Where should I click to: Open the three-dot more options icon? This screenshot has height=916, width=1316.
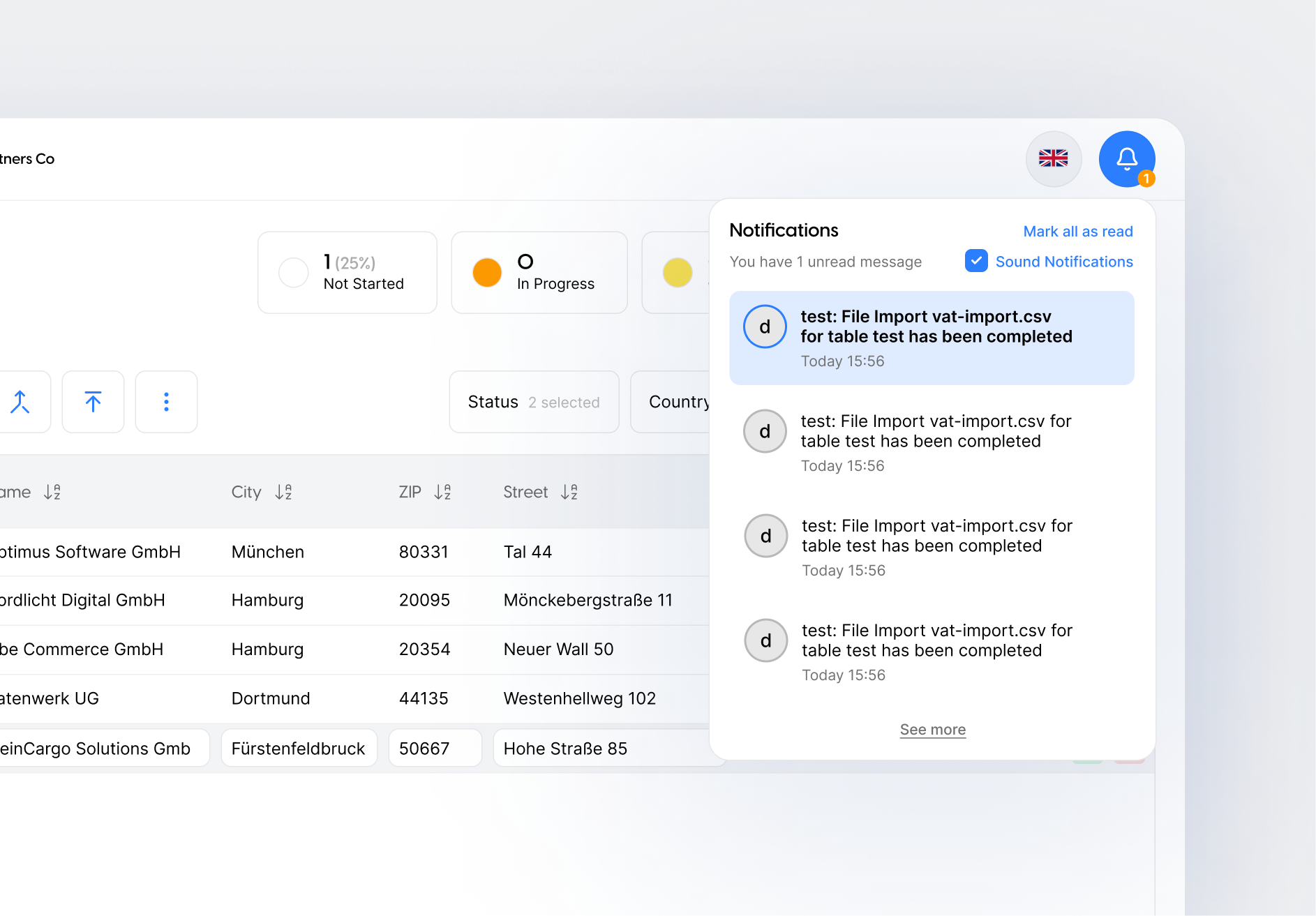(x=166, y=402)
